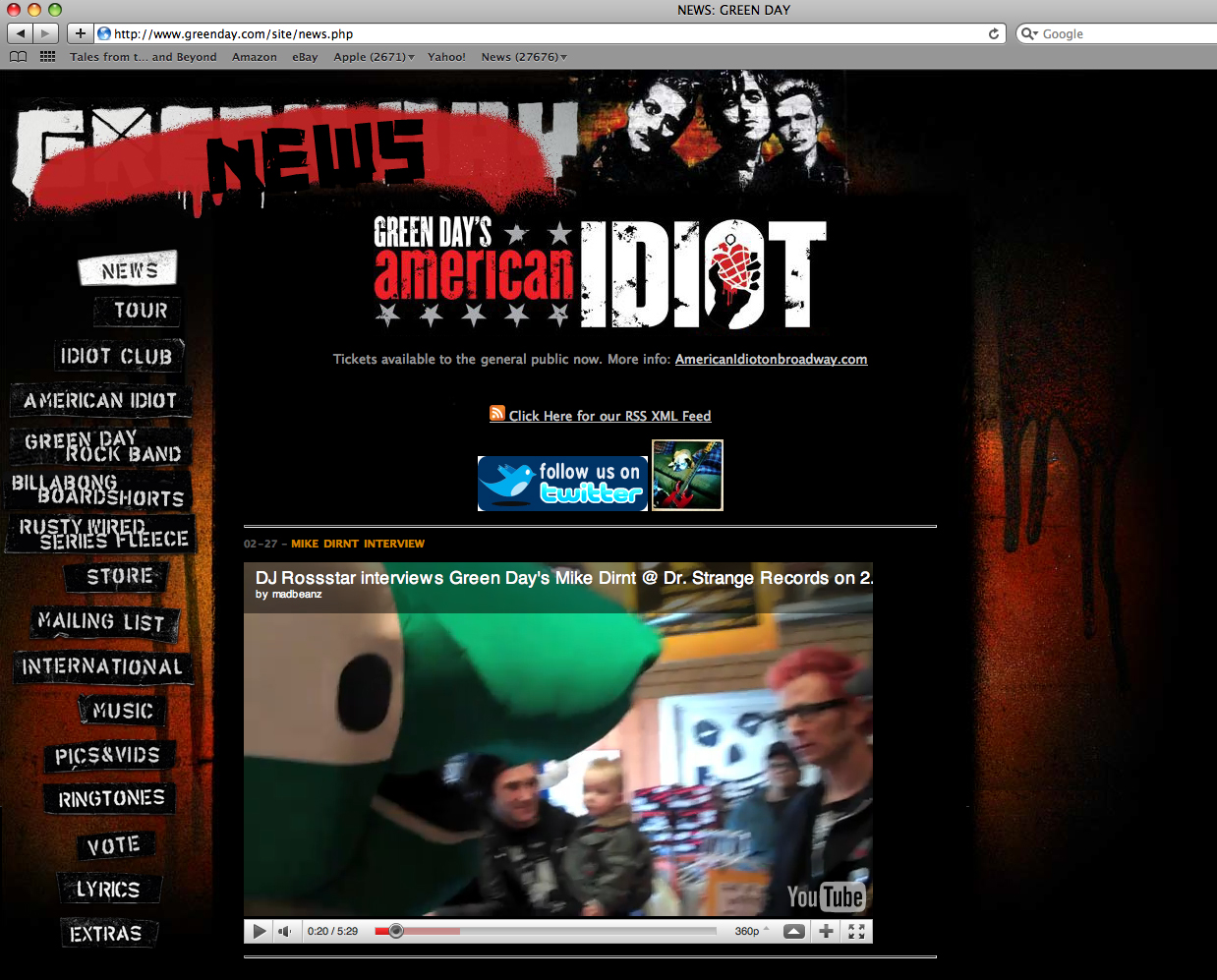Screen dimensions: 1217x980
Task: Open the bookmarks book icon
Action: (x=19, y=57)
